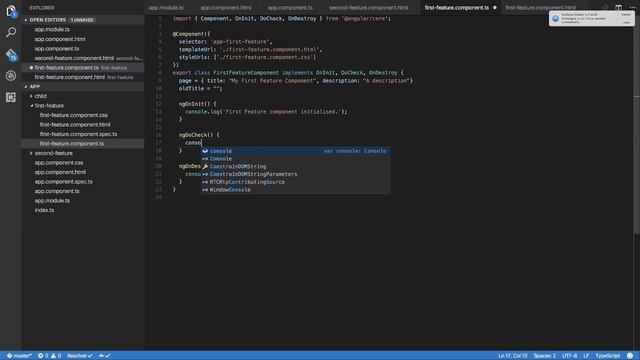Switch to the app.module.ts tab

pos(166,8)
